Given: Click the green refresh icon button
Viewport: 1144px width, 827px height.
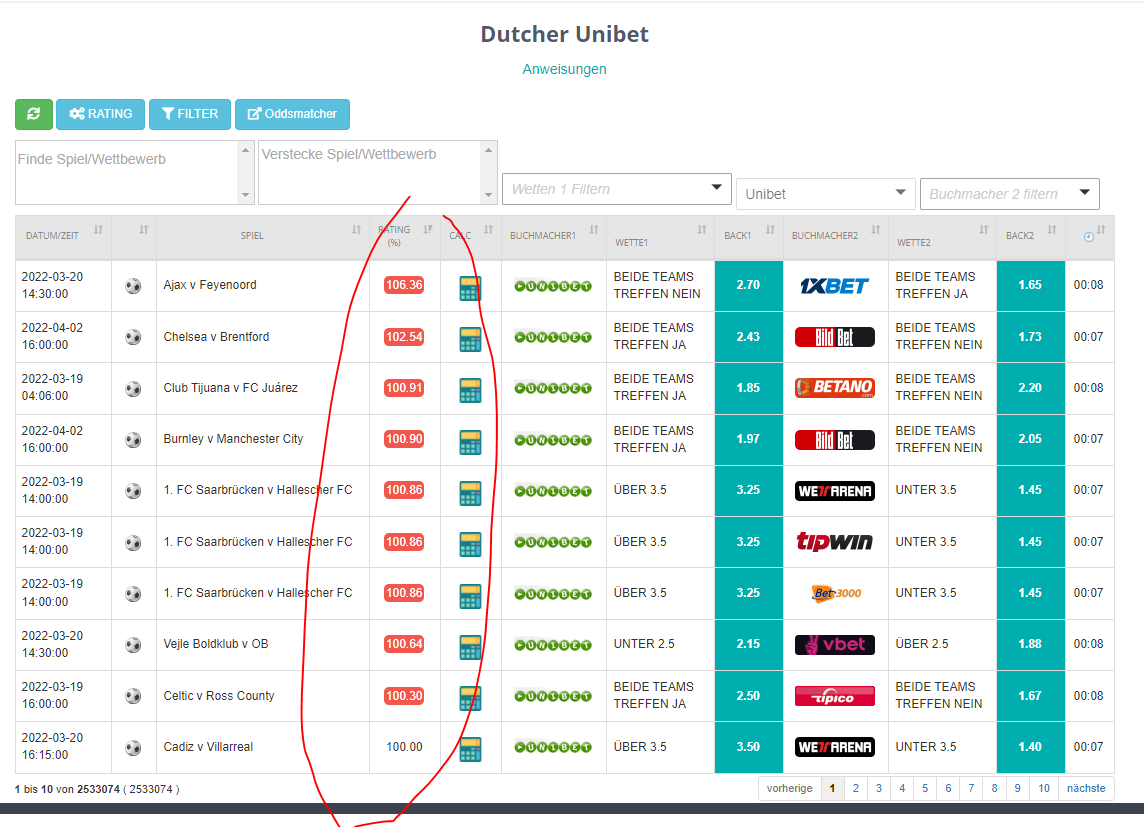Looking at the screenshot, I should (x=33, y=114).
